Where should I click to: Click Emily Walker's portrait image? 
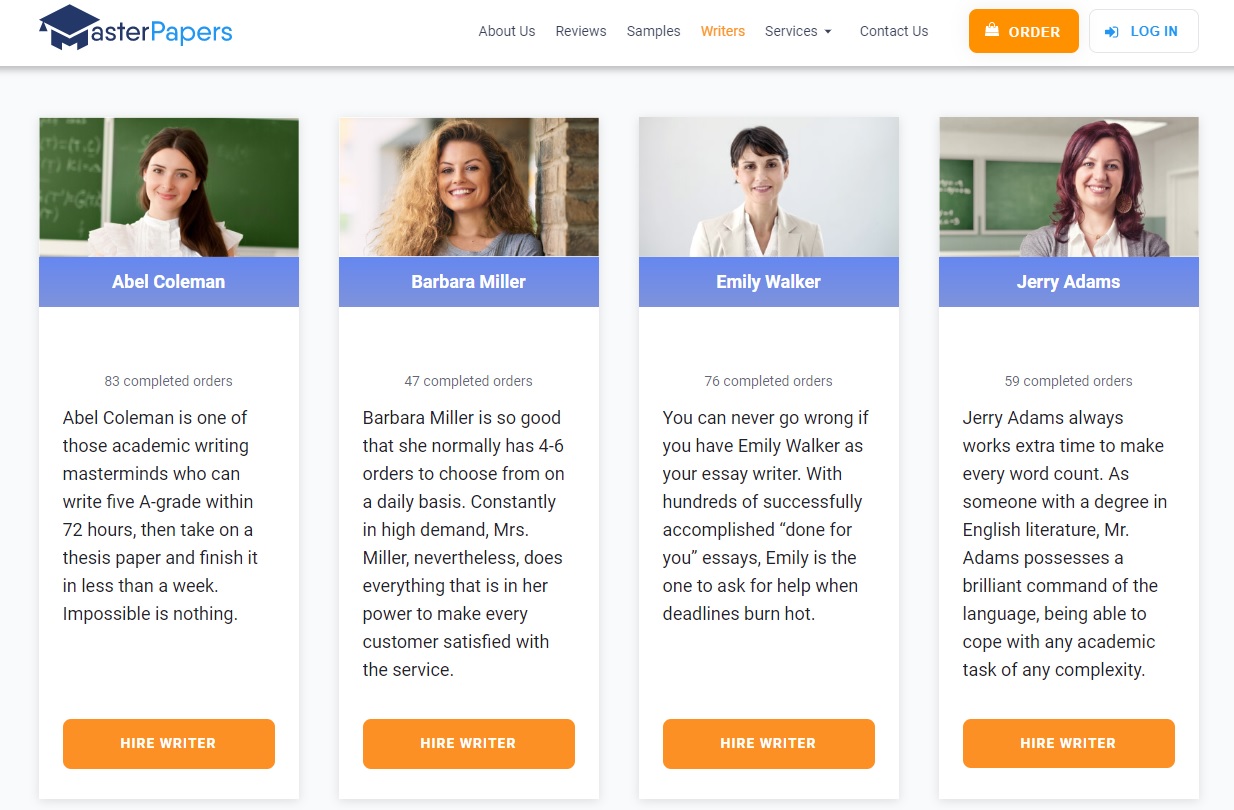(x=769, y=187)
